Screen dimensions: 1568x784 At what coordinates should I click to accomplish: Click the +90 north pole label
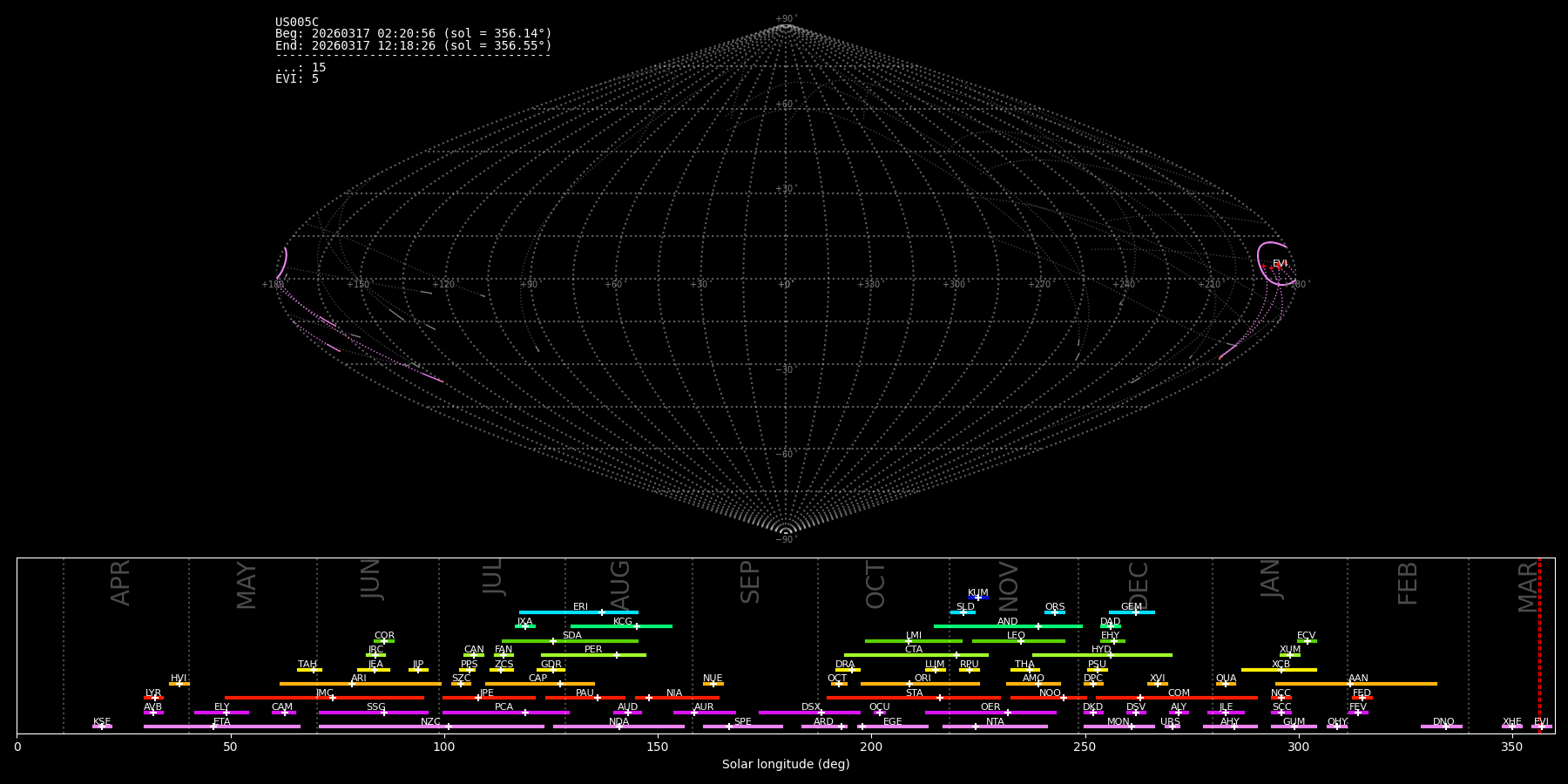tap(785, 19)
